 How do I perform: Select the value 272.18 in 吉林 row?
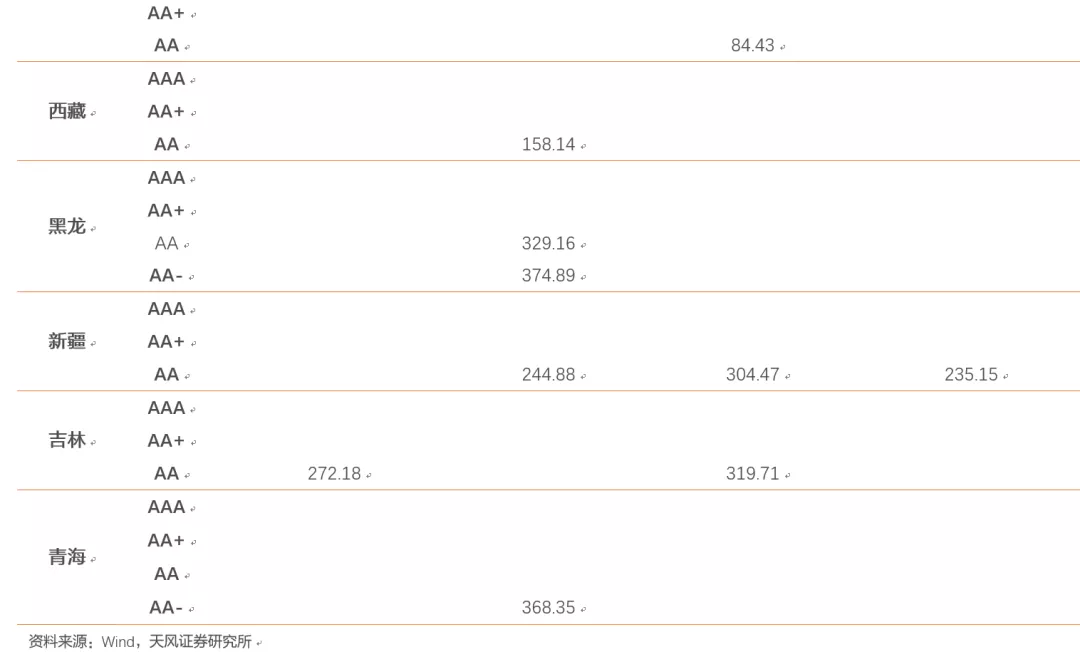334,474
